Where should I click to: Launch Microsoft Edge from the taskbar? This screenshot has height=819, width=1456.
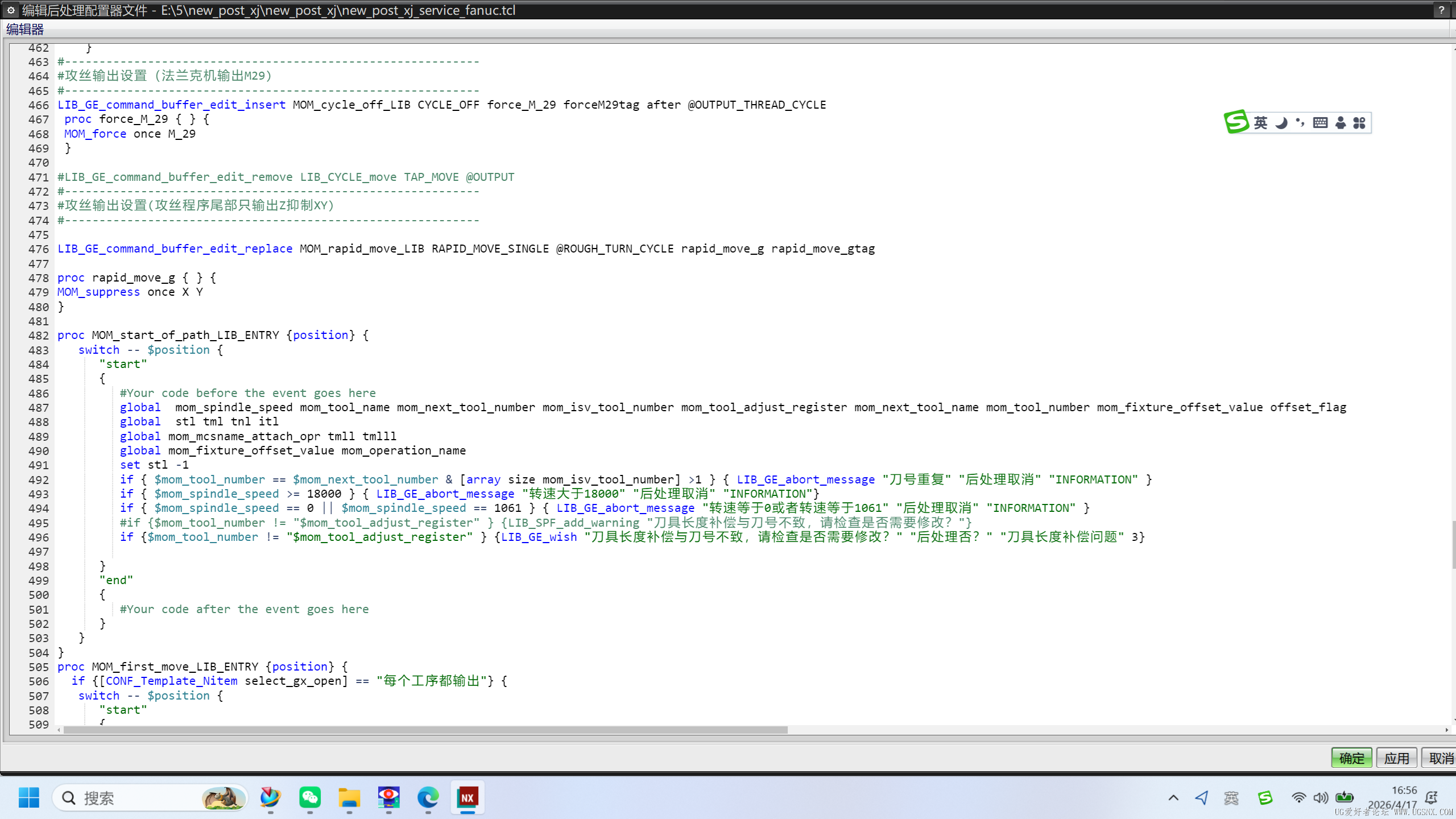tap(428, 797)
